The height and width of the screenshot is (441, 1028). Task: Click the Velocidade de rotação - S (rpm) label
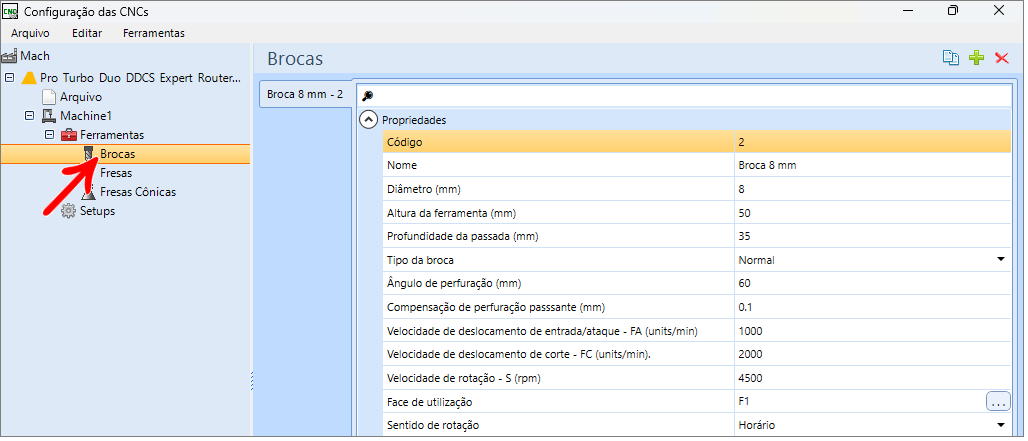coord(465,378)
